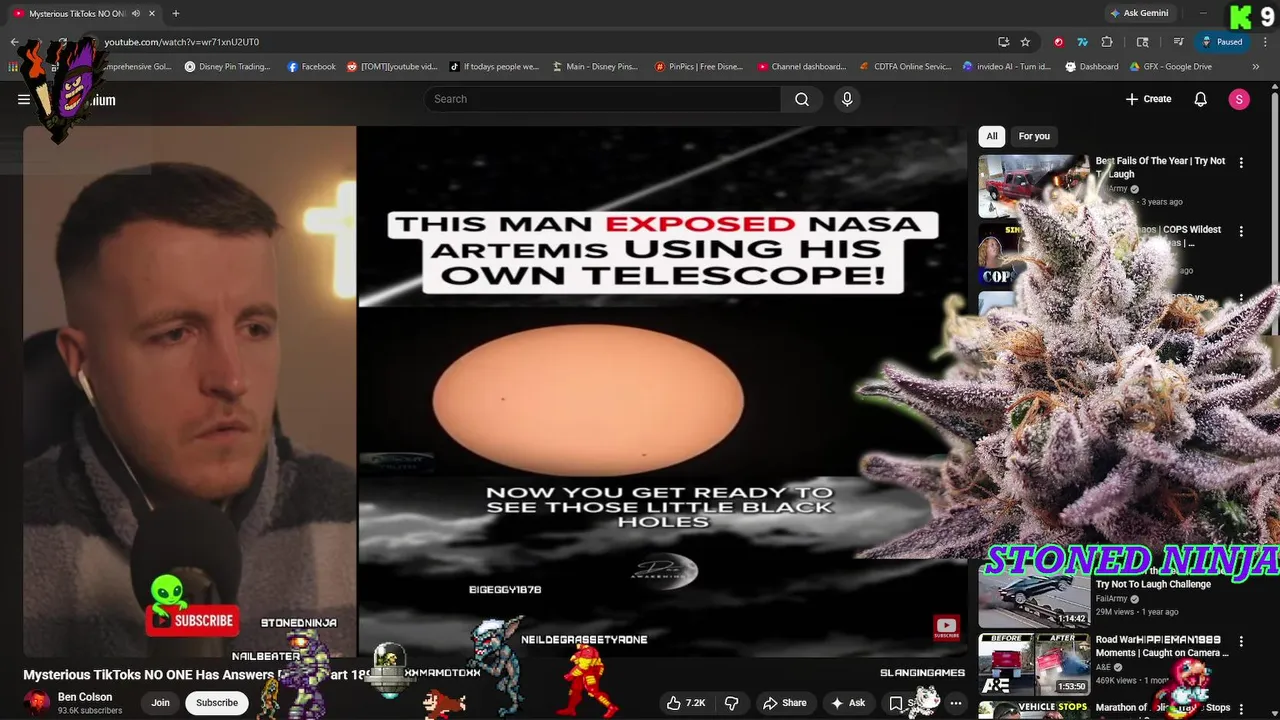Open Ask Gemini in Chrome
Image resolution: width=1280 pixels, height=720 pixels.
tap(1139, 14)
